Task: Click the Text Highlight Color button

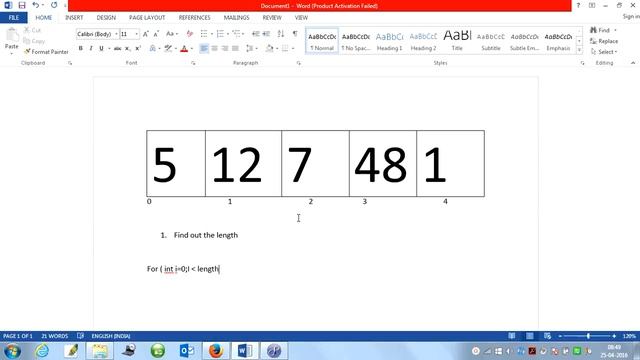Action: pos(168,49)
